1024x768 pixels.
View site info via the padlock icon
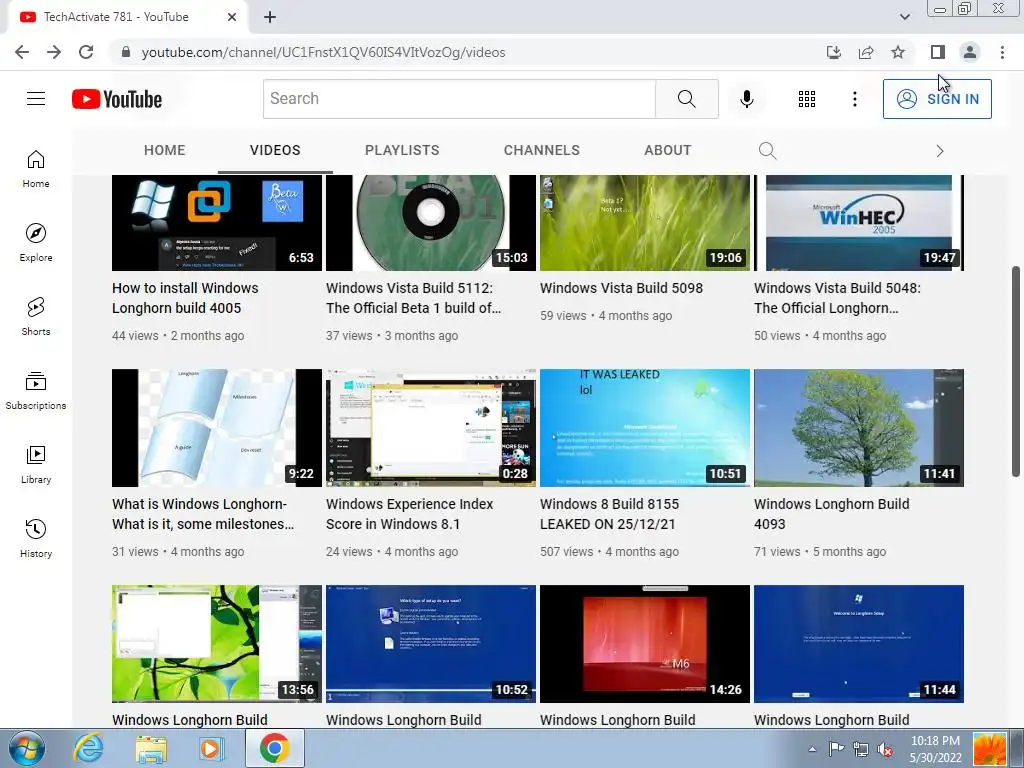[x=126, y=52]
